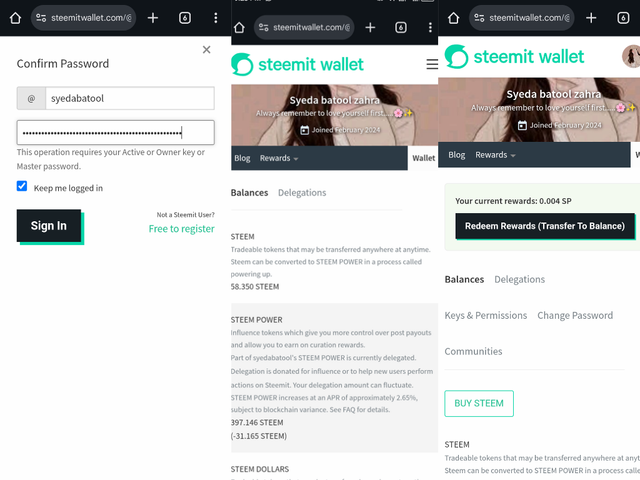Open tab switcher showing 6 in left screenshot
The width and height of the screenshot is (640, 480).
[185, 18]
